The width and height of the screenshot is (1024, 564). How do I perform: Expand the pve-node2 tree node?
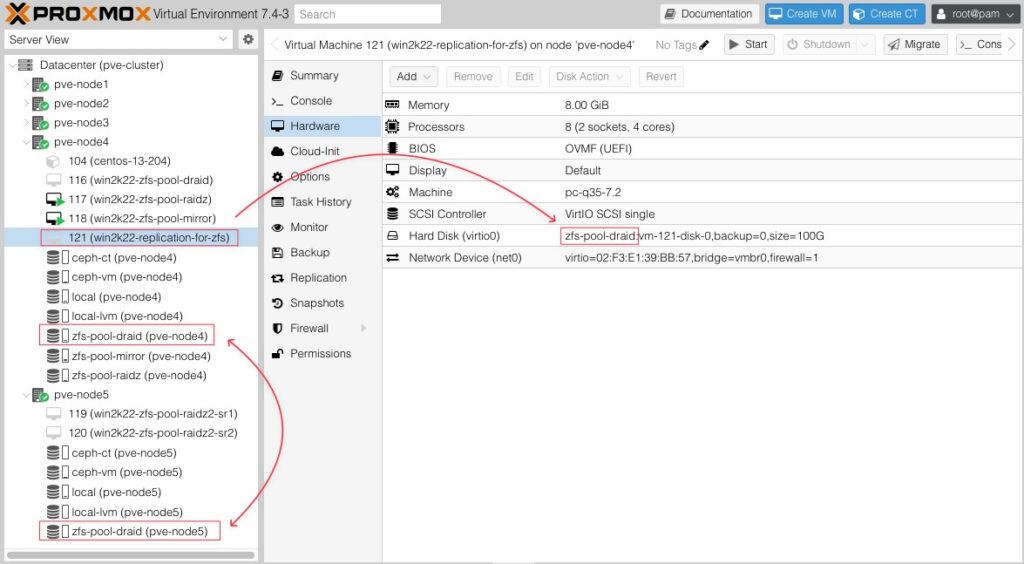[x=26, y=103]
